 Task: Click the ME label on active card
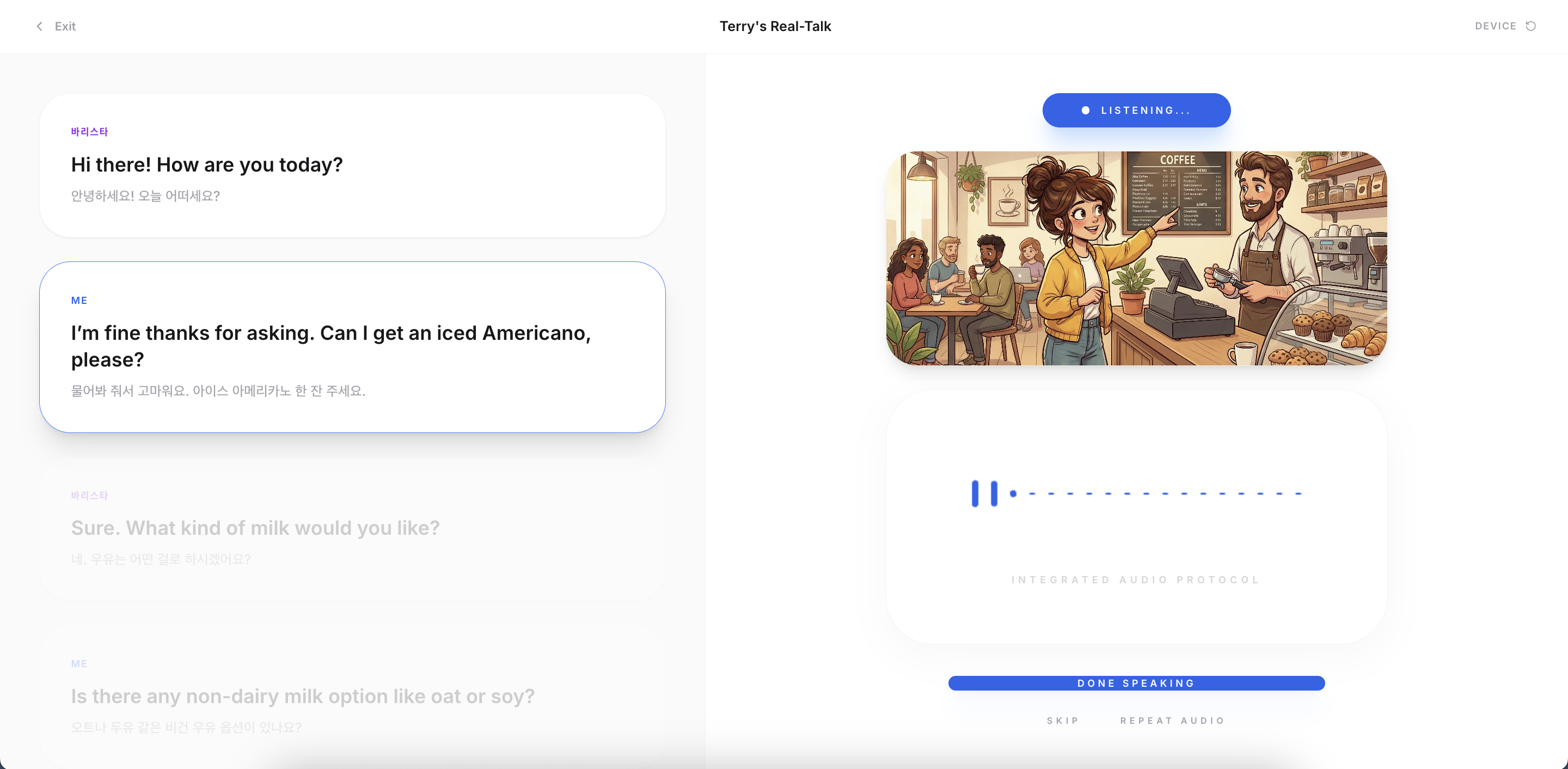point(79,300)
